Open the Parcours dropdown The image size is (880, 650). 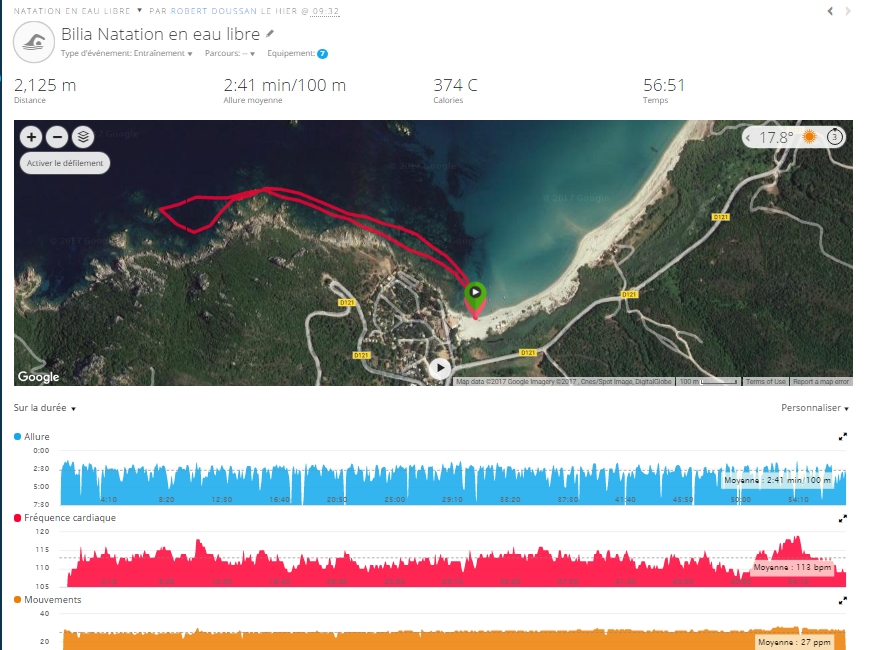230,53
